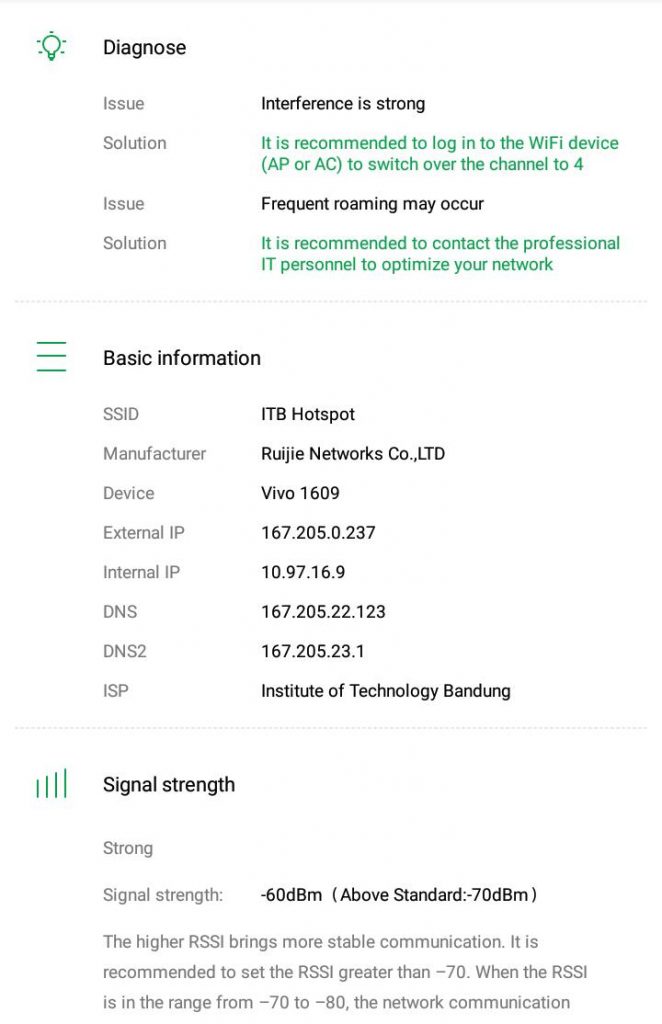Select the 'Frequent roaming may occur' issue

point(372,204)
